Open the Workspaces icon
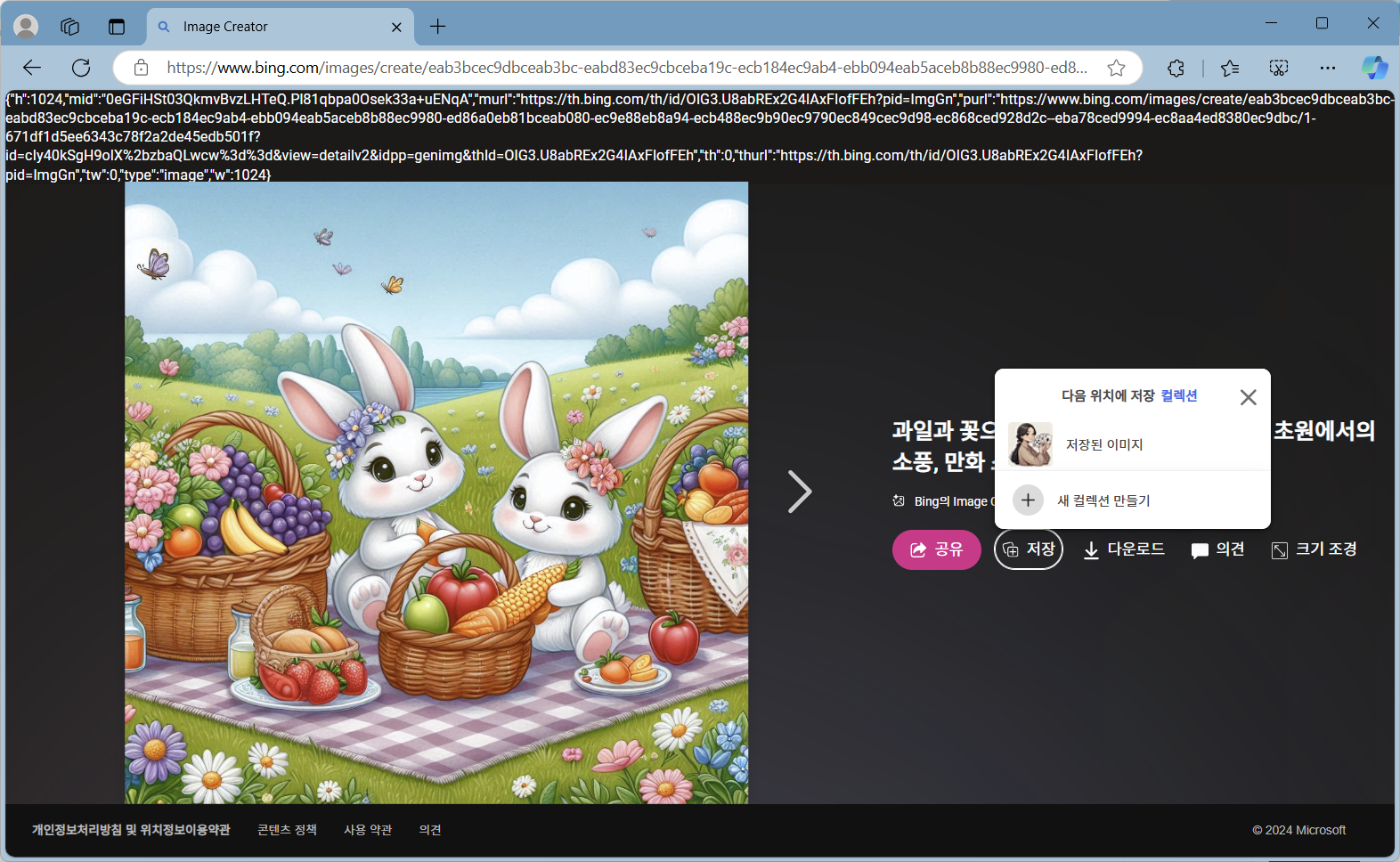The image size is (1400, 862). point(70,27)
